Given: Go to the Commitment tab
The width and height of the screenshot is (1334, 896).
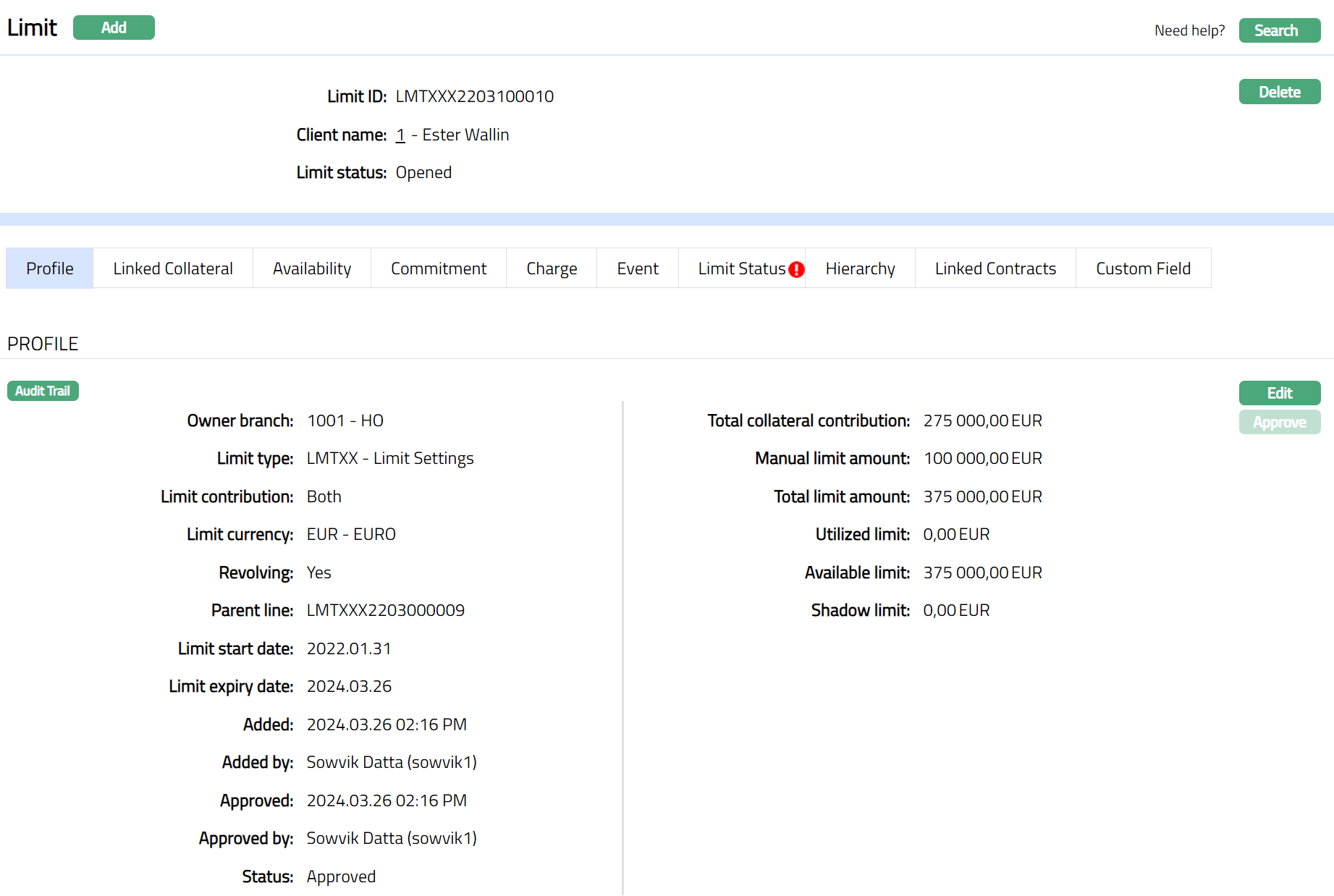Looking at the screenshot, I should pyautogui.click(x=439, y=269).
